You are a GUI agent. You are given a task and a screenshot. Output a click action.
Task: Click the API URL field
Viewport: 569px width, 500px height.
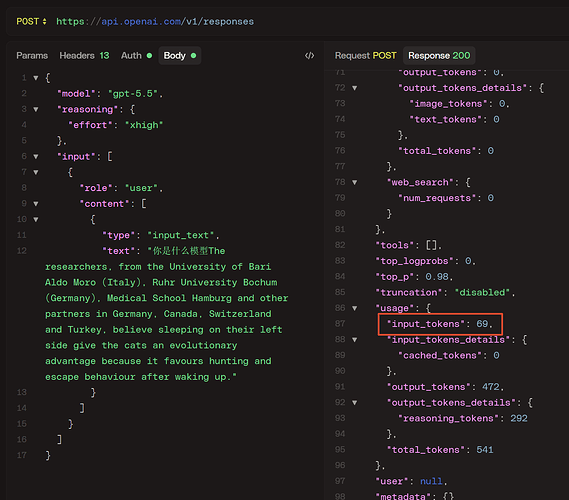tap(155, 21)
